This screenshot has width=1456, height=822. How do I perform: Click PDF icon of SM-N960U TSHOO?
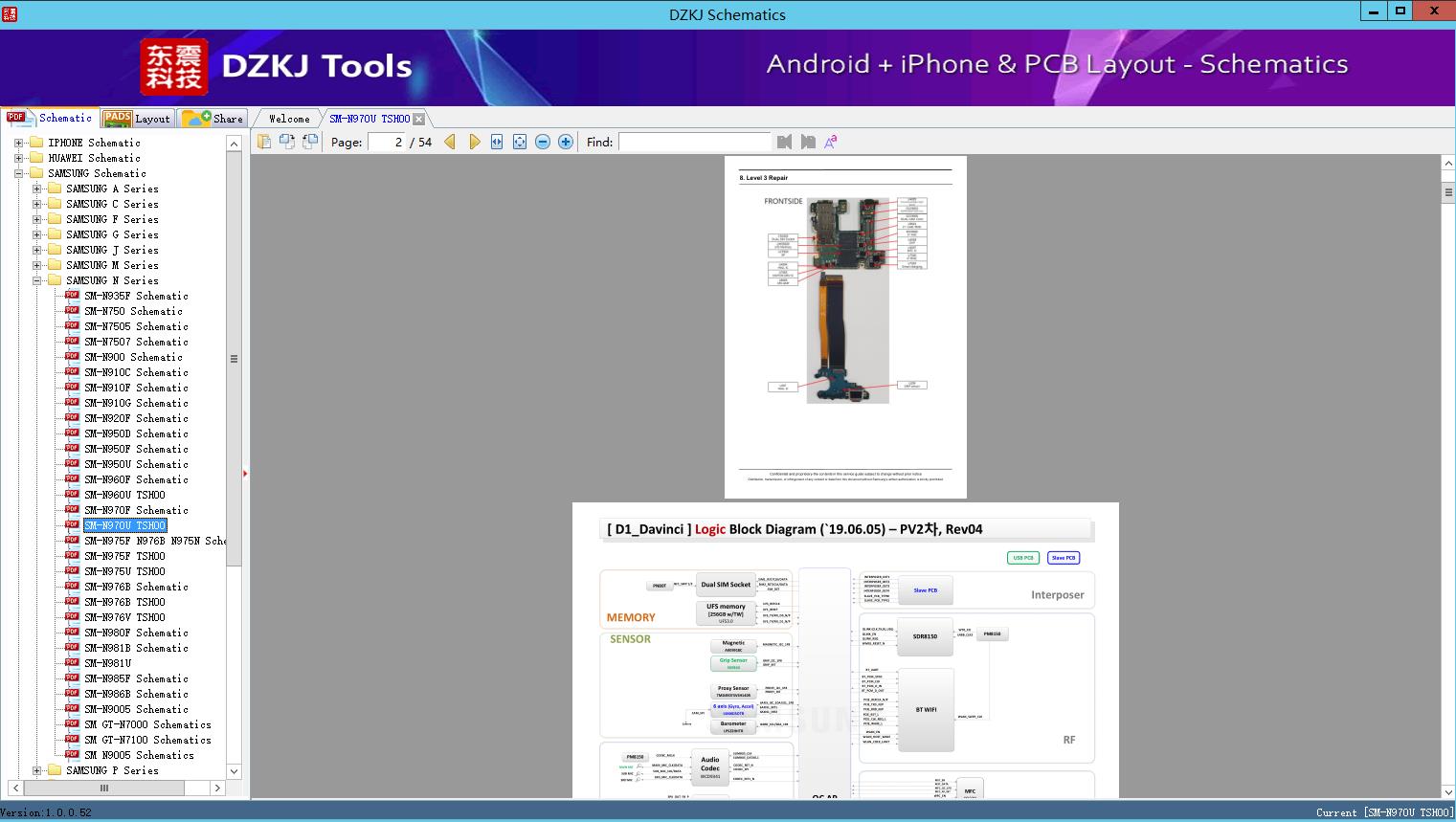click(x=72, y=495)
